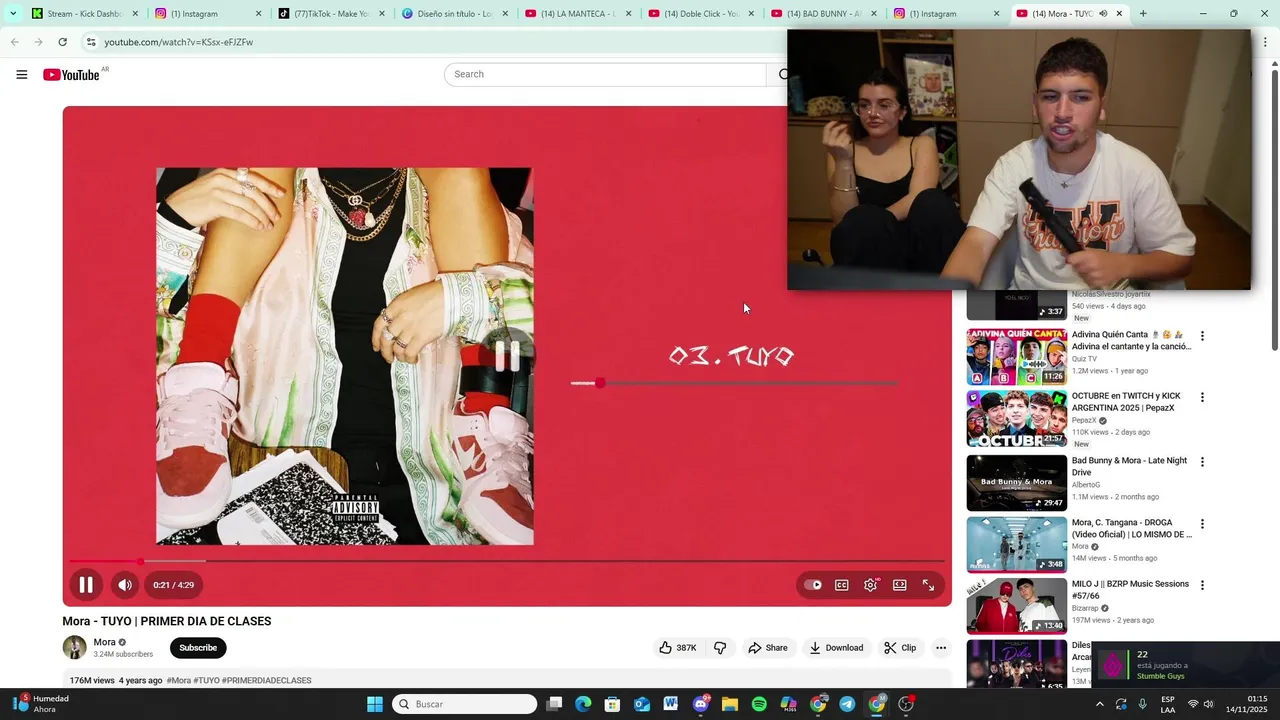
Task: Focus the YouTube search box
Action: 605,74
